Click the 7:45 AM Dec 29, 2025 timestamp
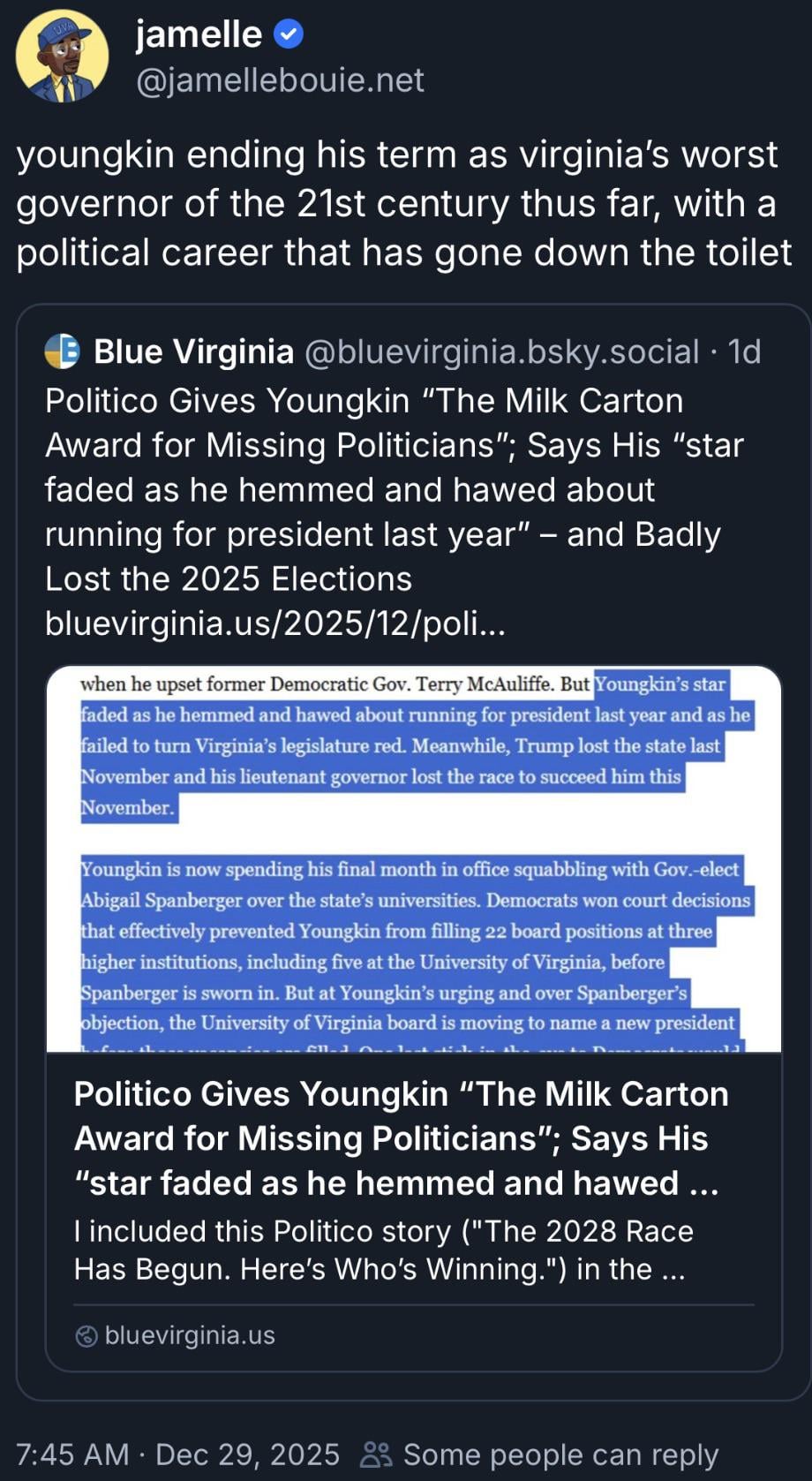Screen dimensions: 812x1481 click(x=177, y=1454)
